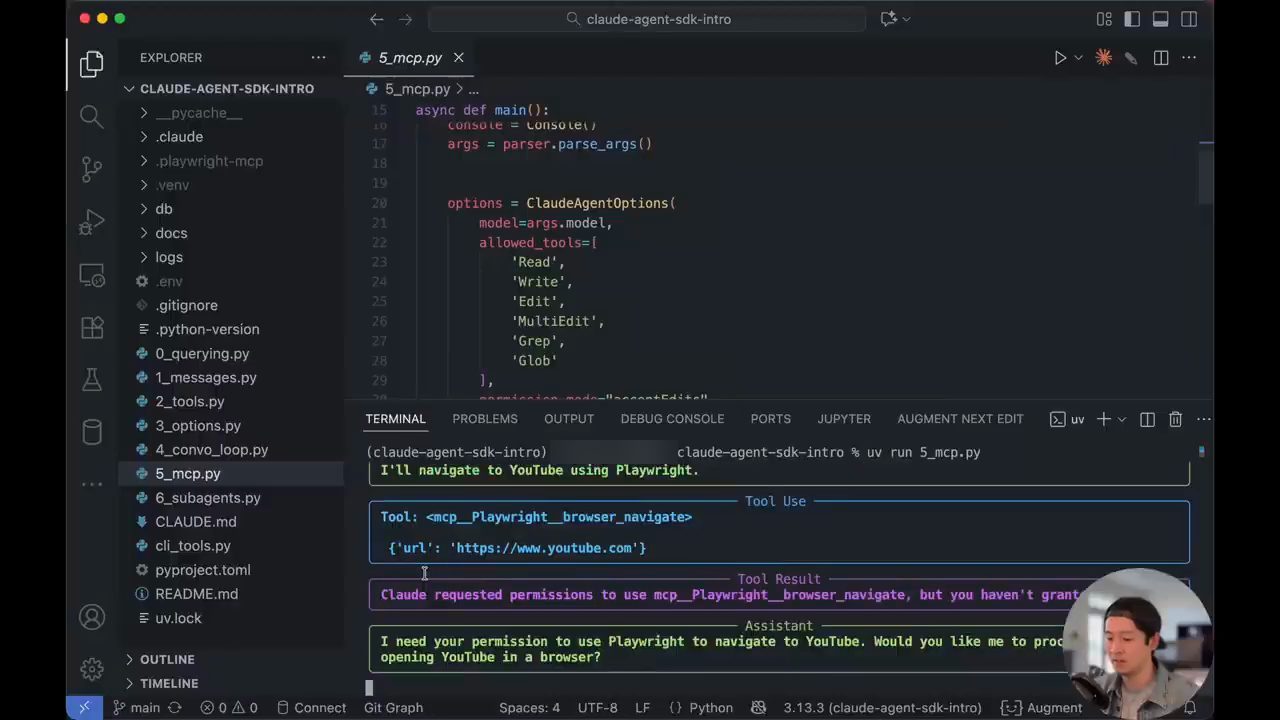Click Git Graph in status bar

tap(393, 708)
